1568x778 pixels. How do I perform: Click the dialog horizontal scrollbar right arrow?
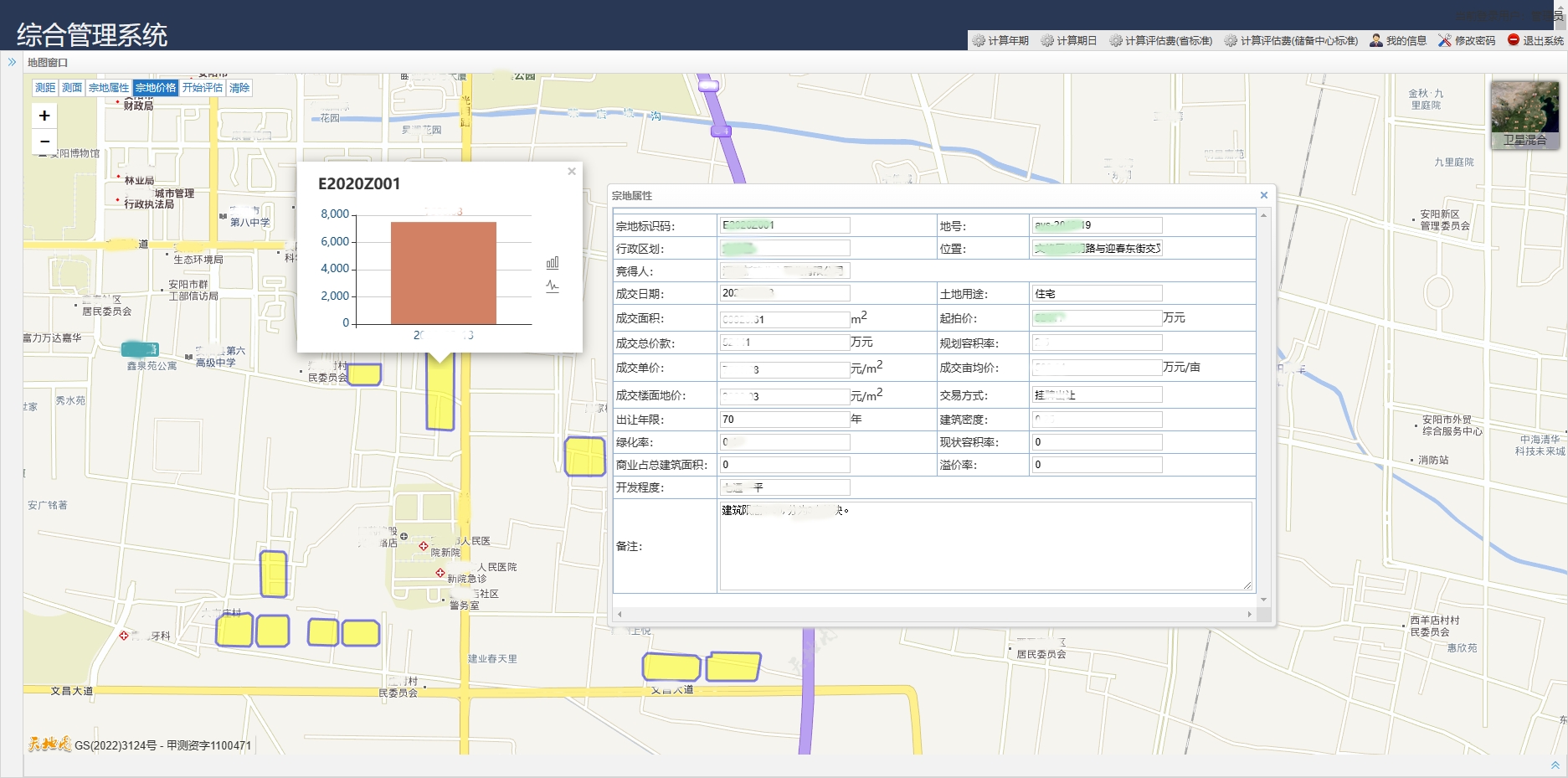(1250, 615)
